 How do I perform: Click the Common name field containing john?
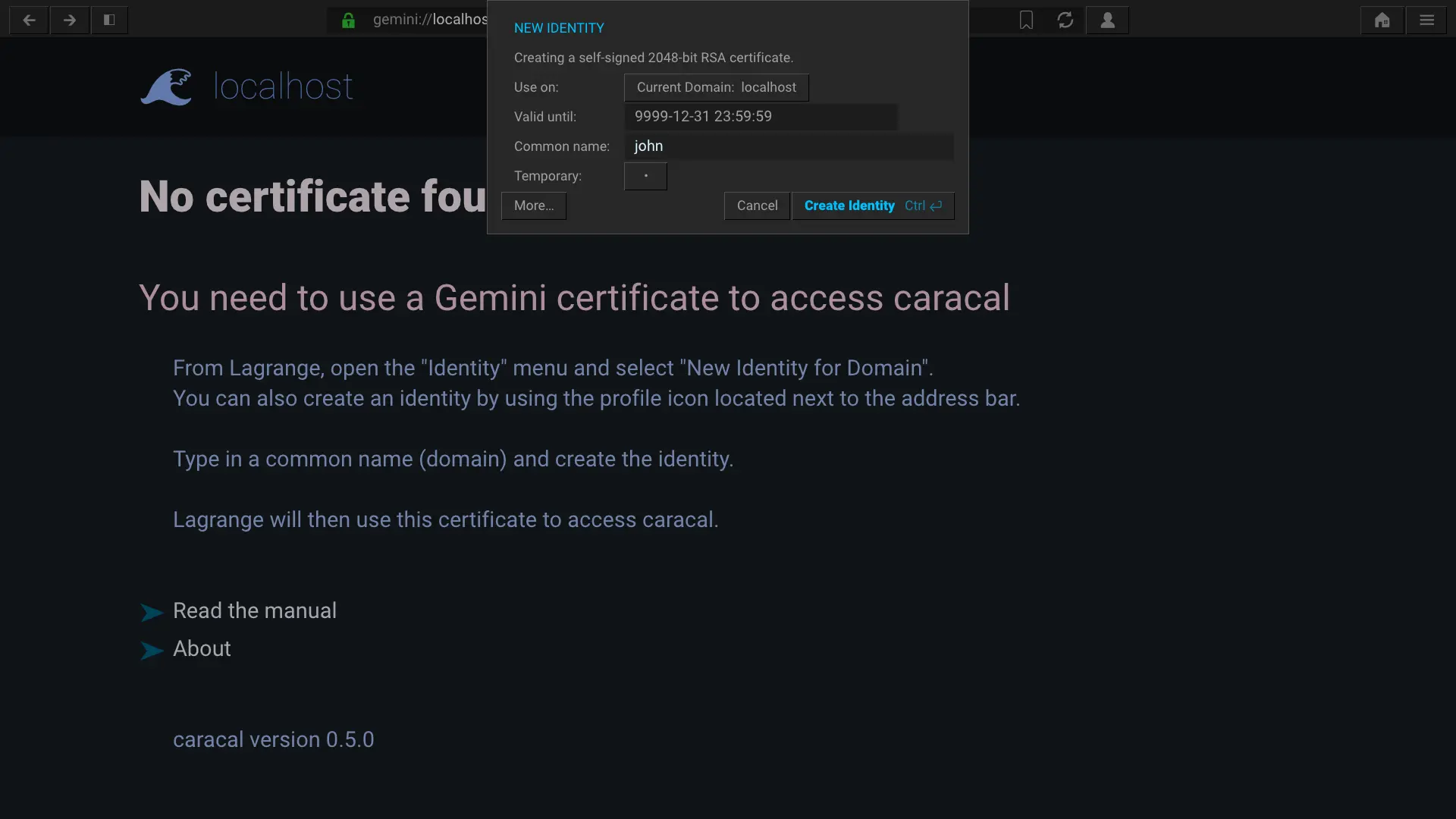789,146
